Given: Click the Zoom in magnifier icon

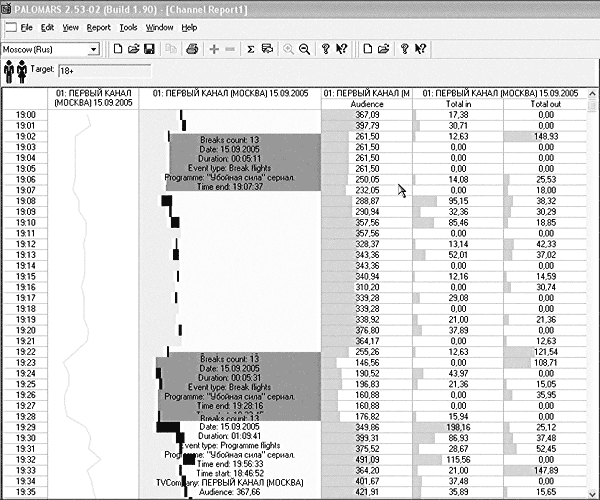Looking at the screenshot, I should (x=288, y=49).
